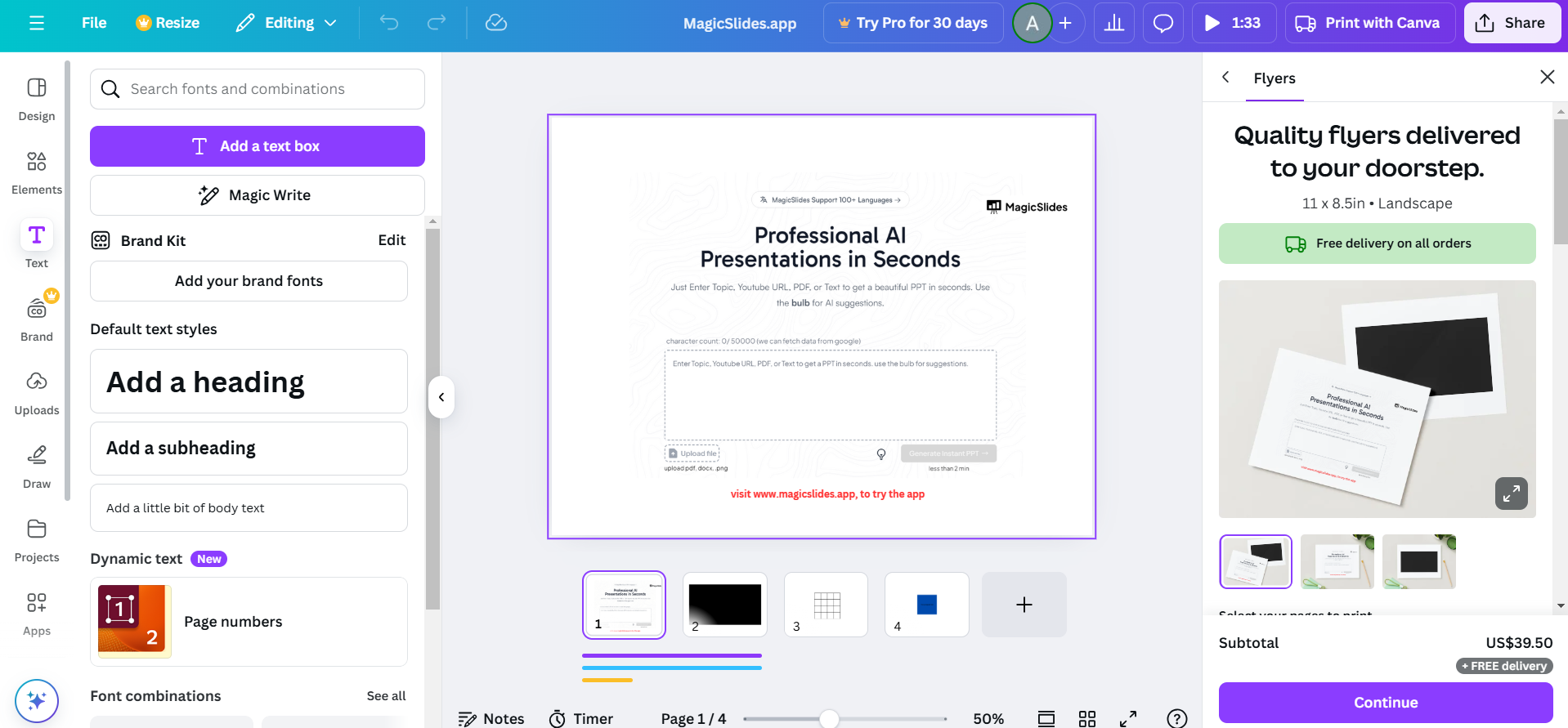Open the Uploads side panel
Viewport: 1568px width, 728px height.
[x=37, y=394]
